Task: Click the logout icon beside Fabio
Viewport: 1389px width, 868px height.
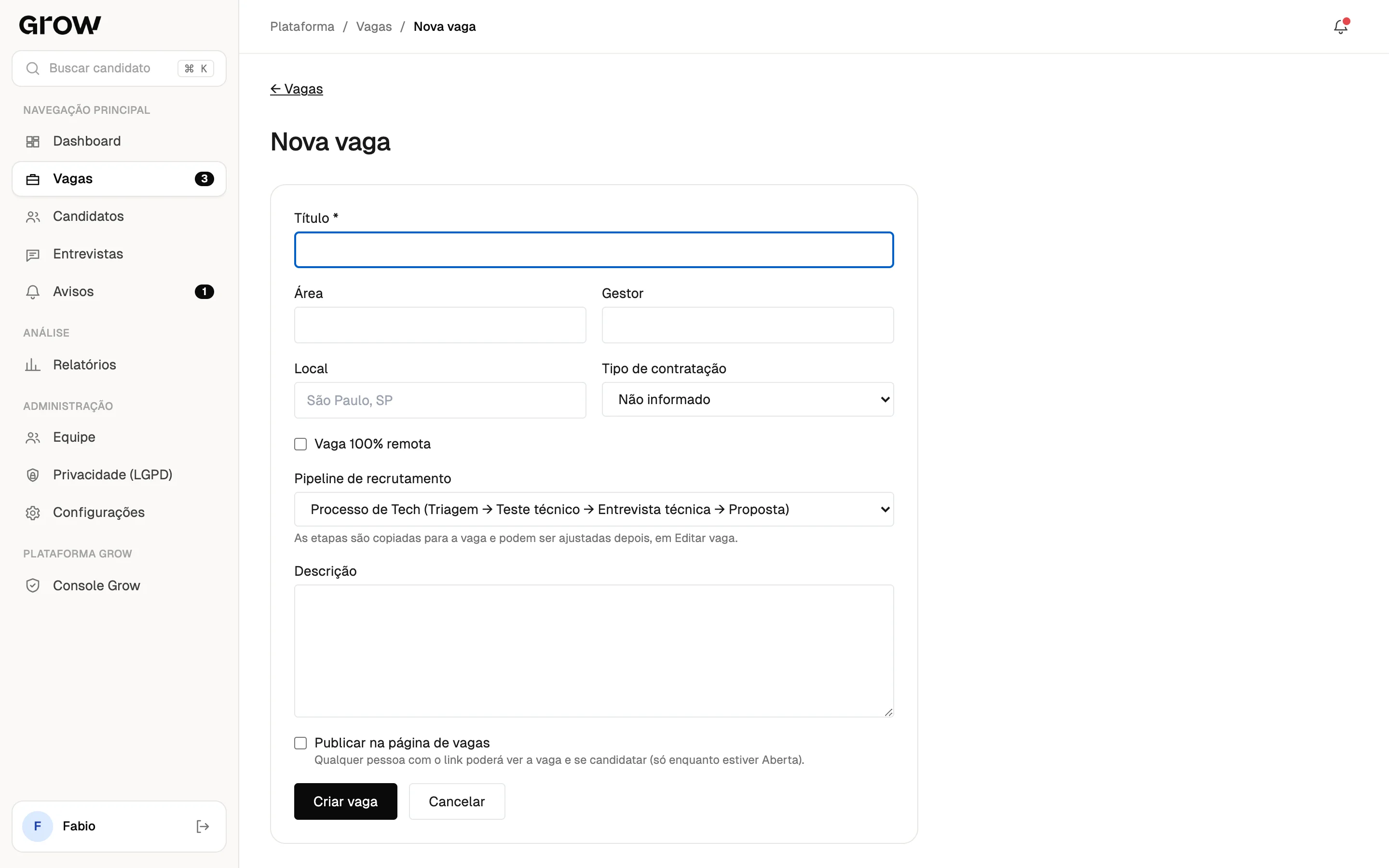Action: click(202, 826)
